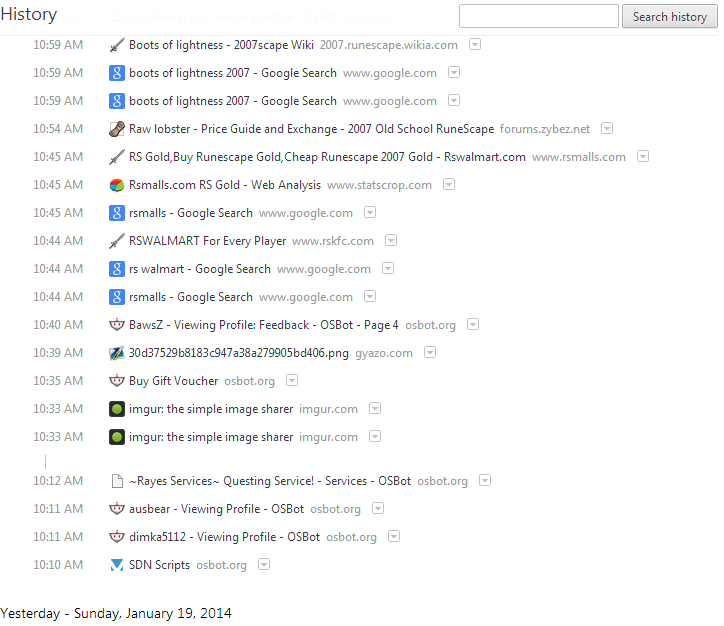Click inside the history search text field

(x=539, y=16)
